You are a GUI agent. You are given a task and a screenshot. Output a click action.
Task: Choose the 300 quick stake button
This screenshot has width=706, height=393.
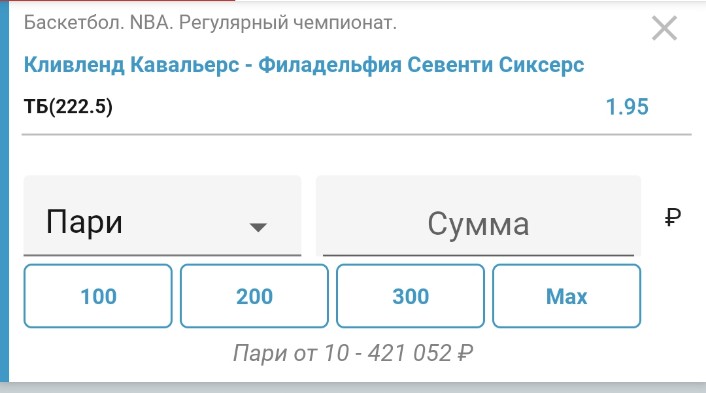point(410,296)
